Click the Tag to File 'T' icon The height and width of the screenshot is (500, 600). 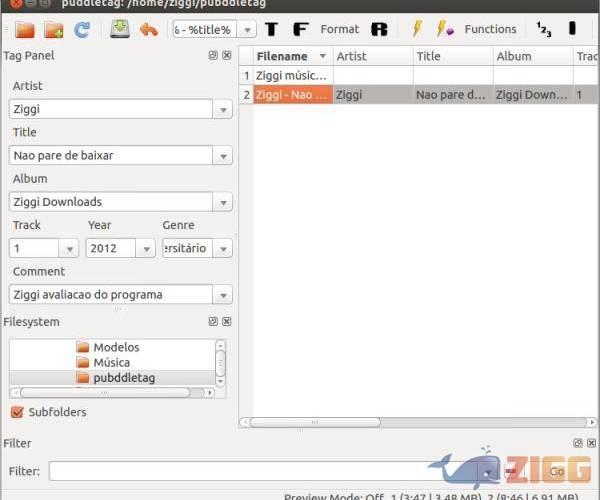click(271, 29)
